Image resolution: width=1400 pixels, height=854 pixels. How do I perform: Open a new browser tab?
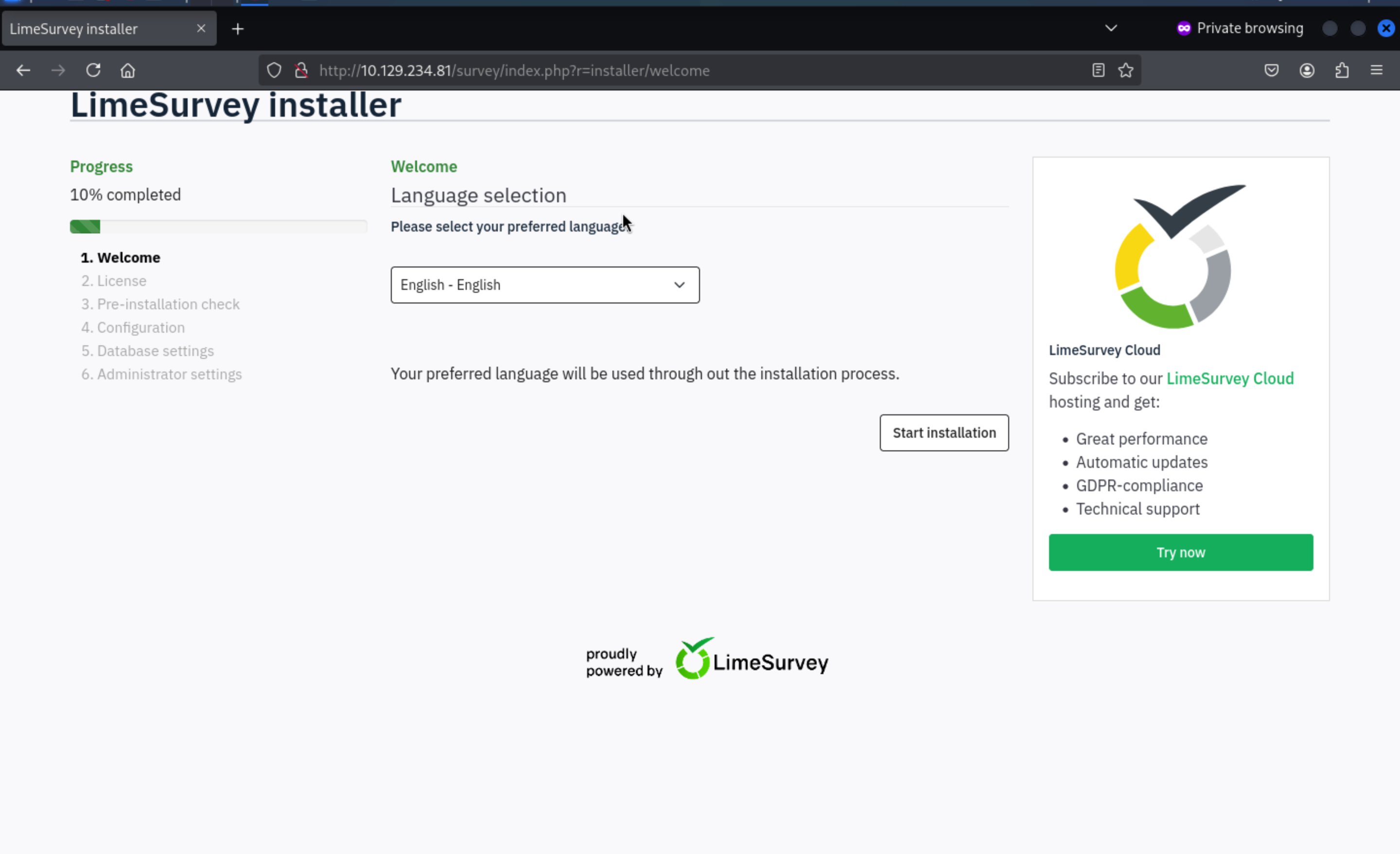238,29
